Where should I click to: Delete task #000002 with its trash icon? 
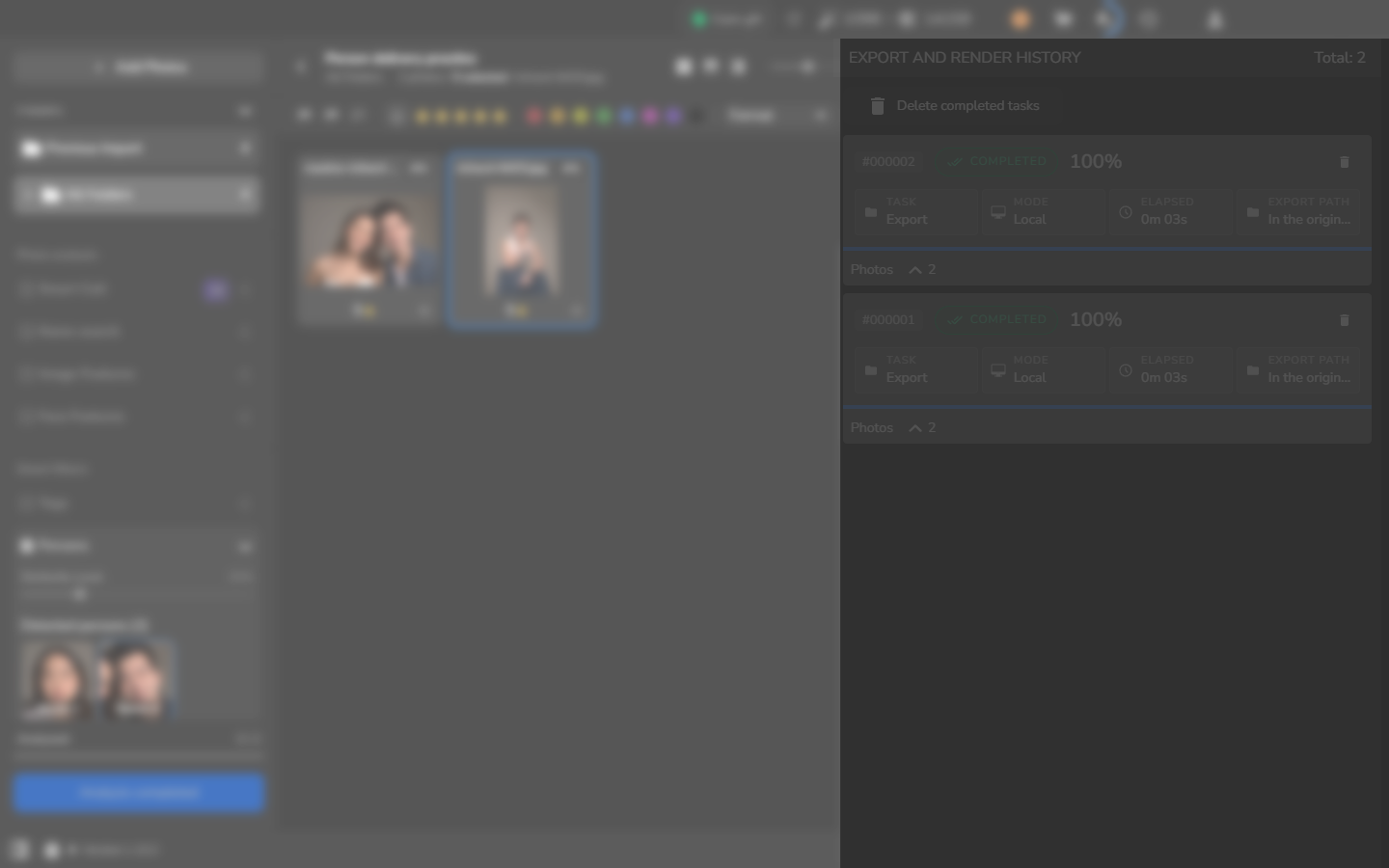click(1345, 162)
